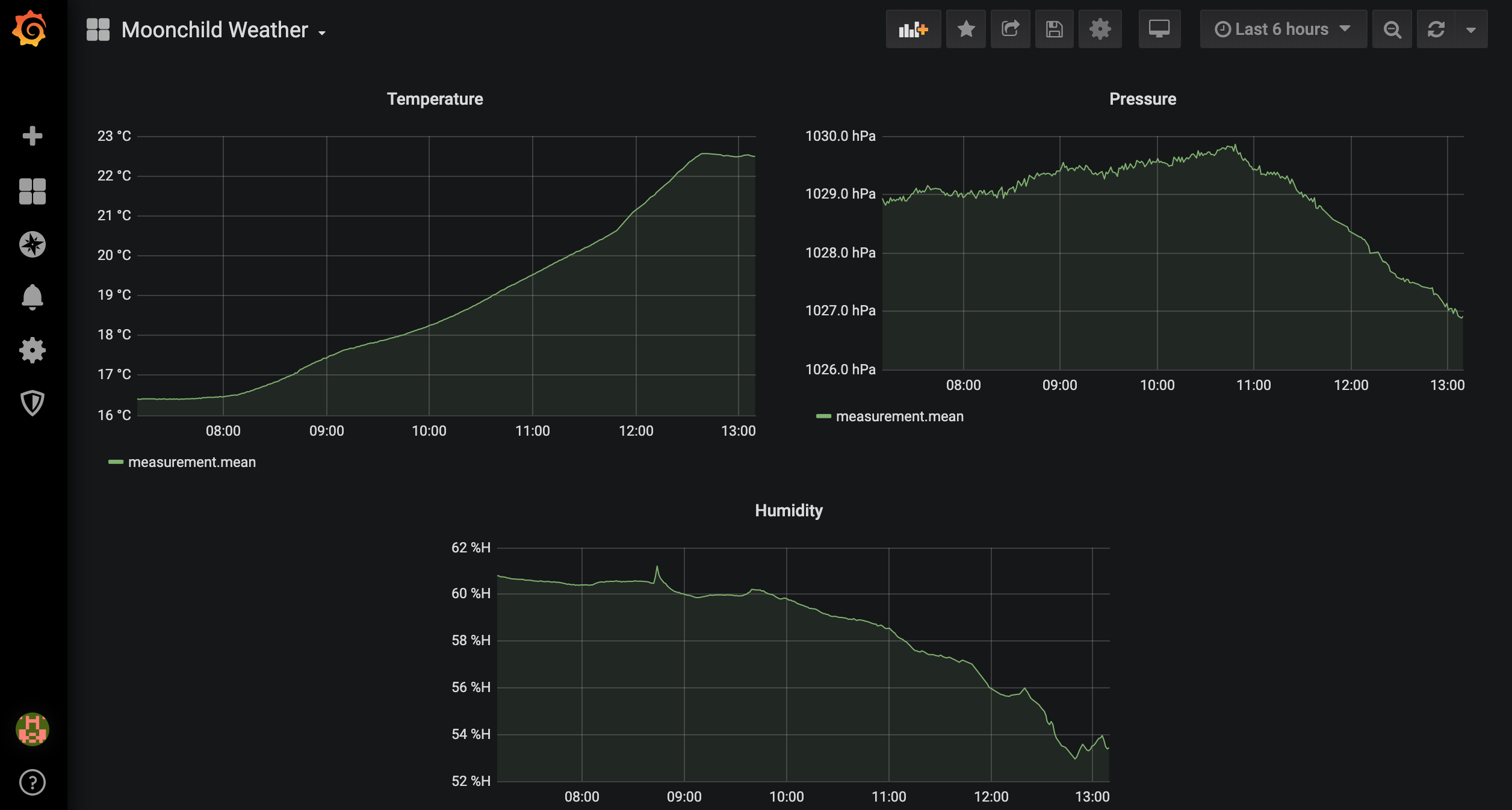1512x810 pixels.
Task: Zoom out time range with magnifier
Action: click(x=1392, y=29)
